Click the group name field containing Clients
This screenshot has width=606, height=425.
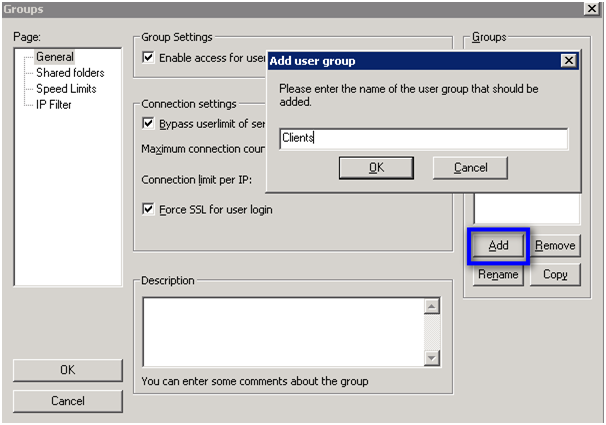click(422, 139)
